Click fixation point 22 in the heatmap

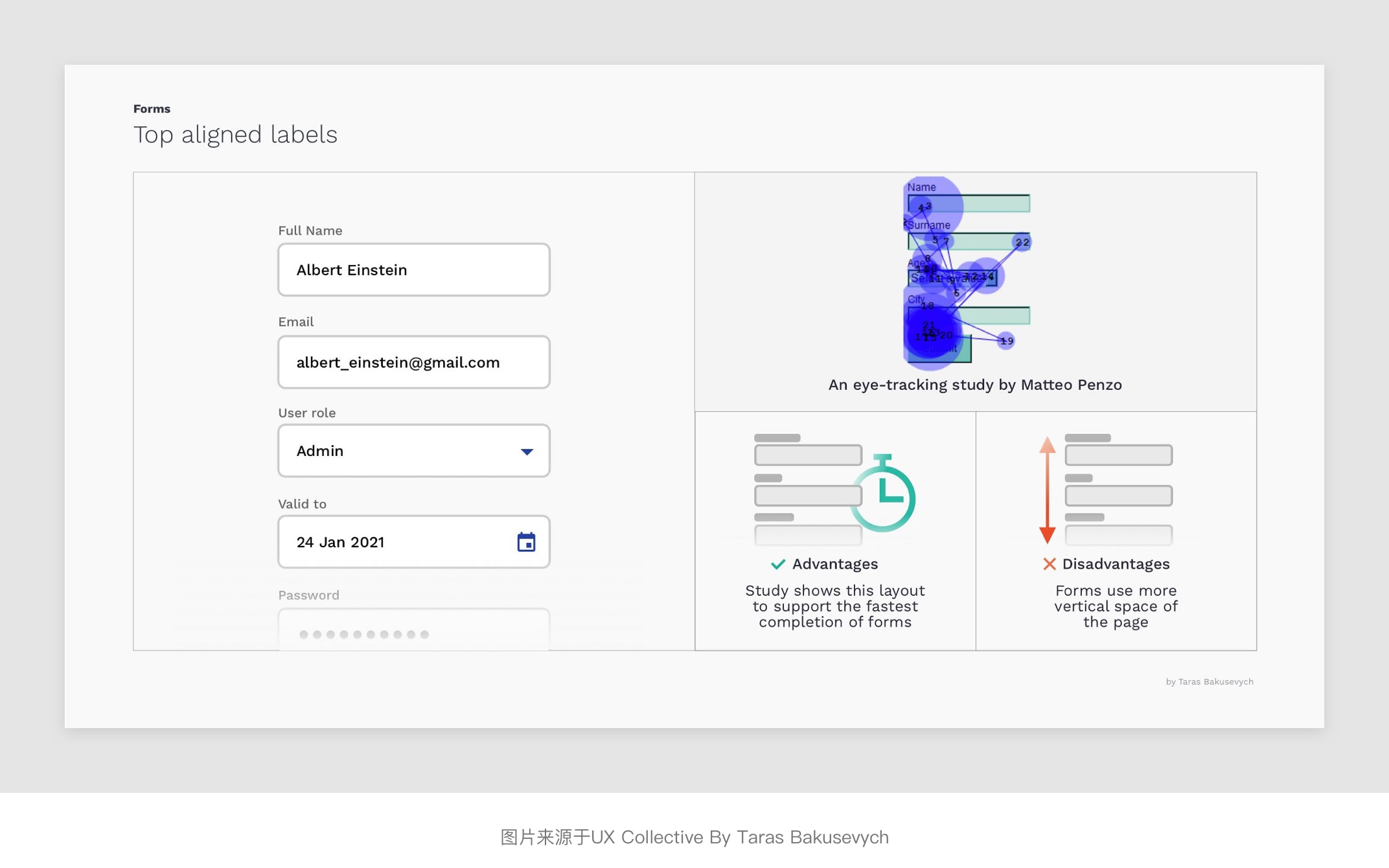1022,242
